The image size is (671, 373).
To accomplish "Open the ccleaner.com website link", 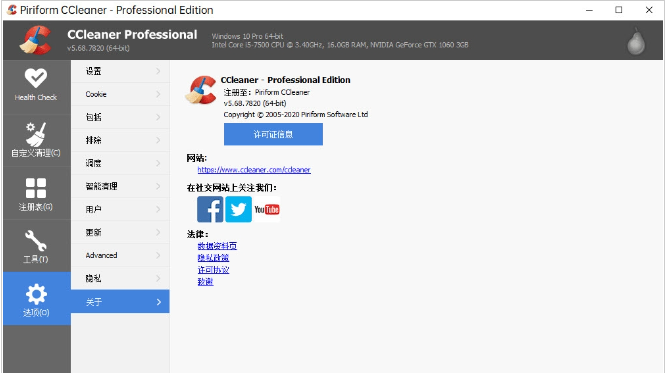I will [254, 170].
